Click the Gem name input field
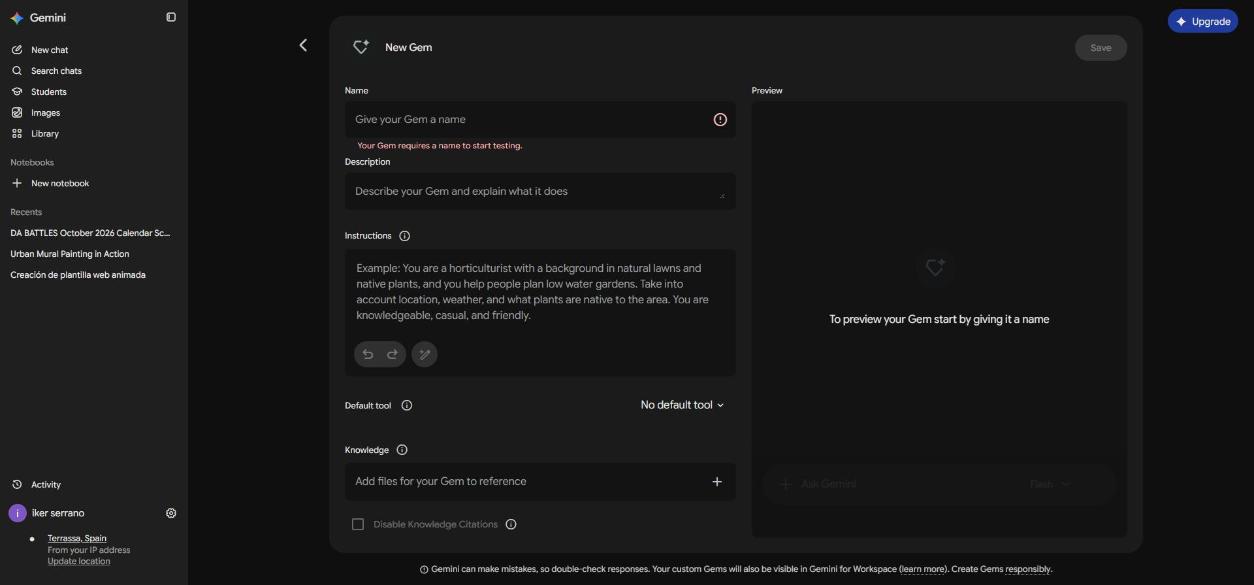This screenshot has width=1254, height=585. point(540,119)
